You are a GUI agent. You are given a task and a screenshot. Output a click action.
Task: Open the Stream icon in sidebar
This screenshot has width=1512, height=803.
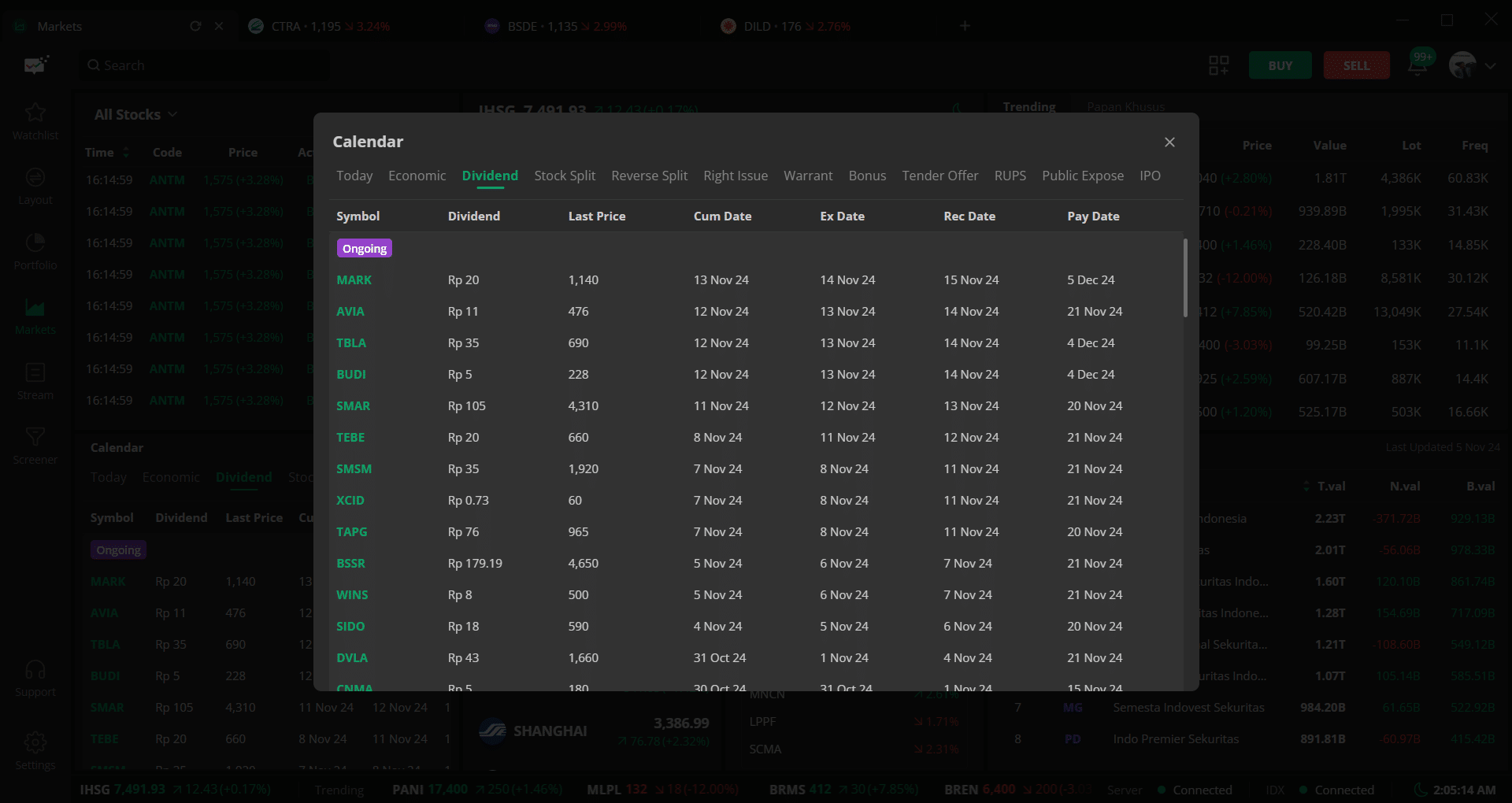pyautogui.click(x=35, y=373)
